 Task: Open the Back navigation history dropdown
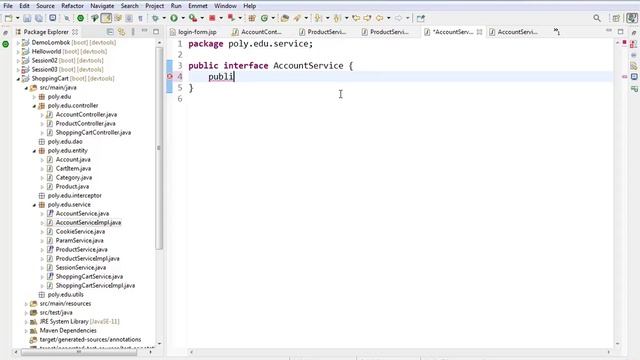tap(388, 18)
